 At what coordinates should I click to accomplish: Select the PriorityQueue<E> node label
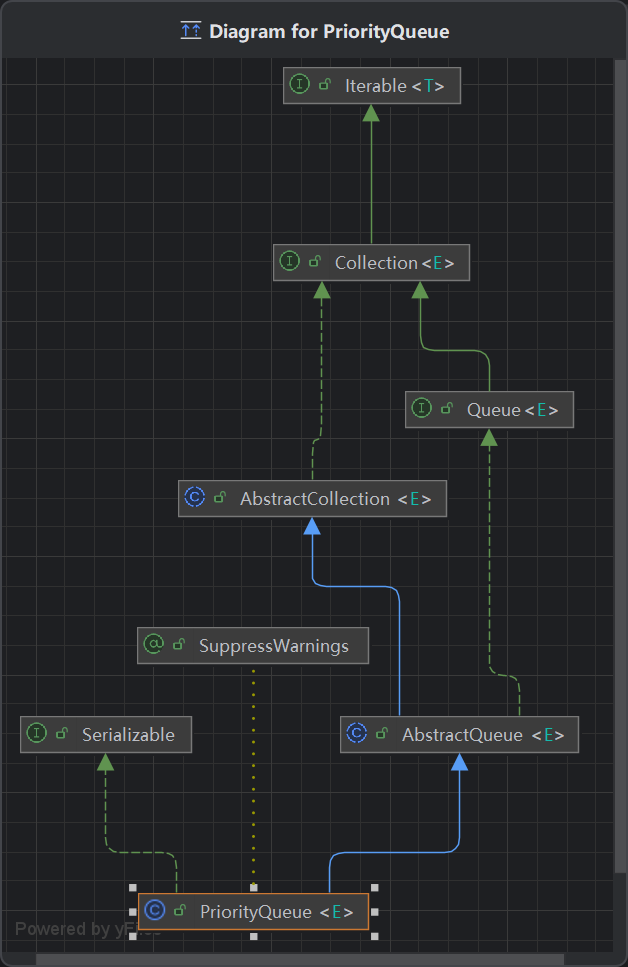(x=276, y=911)
